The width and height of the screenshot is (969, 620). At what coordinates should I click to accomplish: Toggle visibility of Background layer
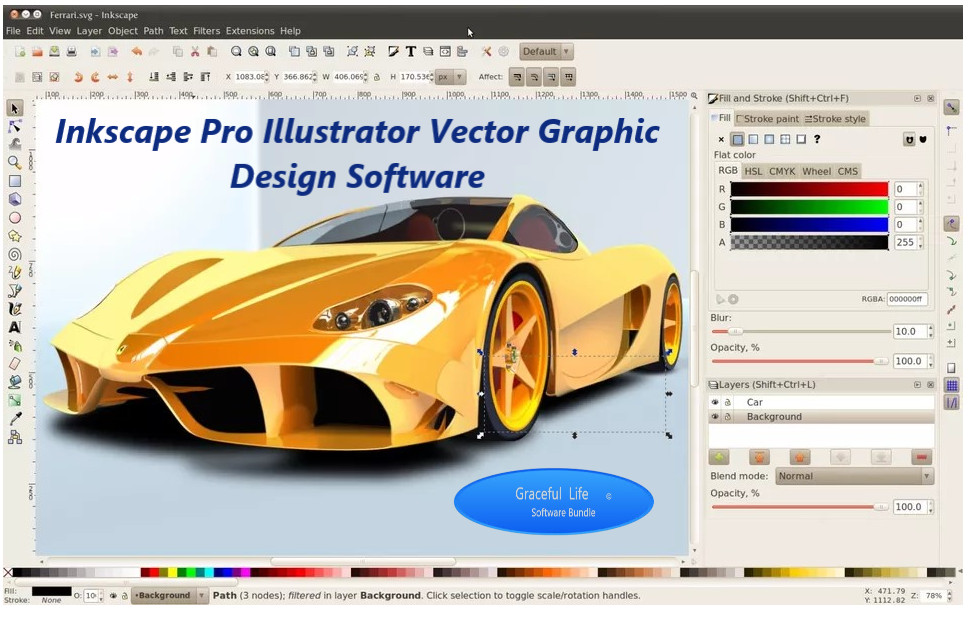tap(715, 417)
